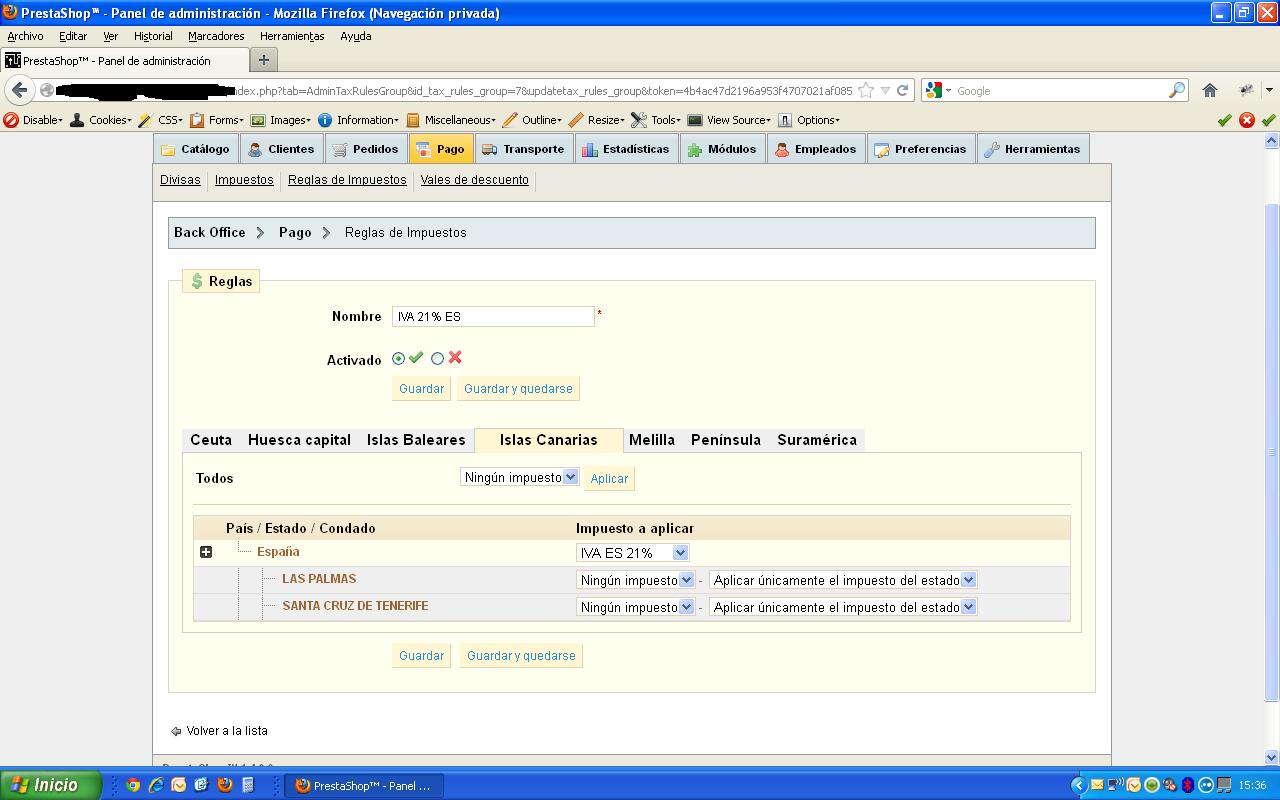Click the back arrow icon beside Volver a la lista
The image size is (1280, 800).
(x=176, y=731)
